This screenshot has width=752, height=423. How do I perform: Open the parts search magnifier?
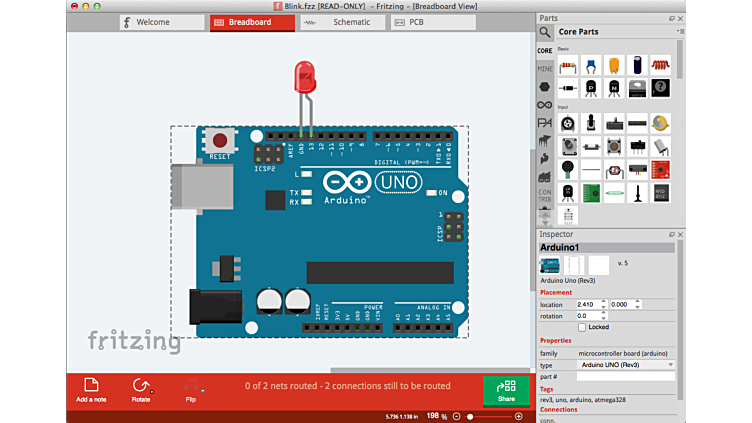click(546, 32)
